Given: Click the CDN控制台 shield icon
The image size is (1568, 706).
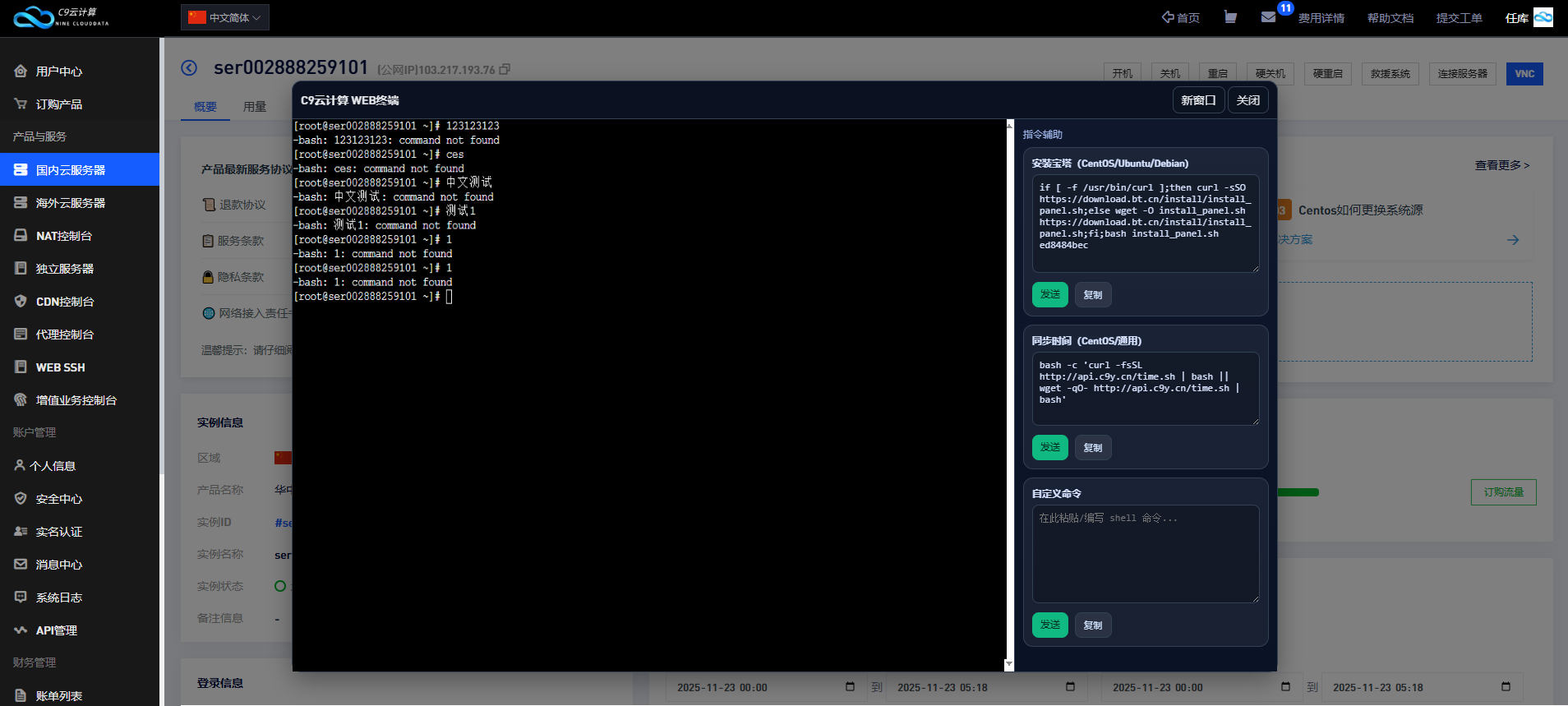Looking at the screenshot, I should pyautogui.click(x=21, y=301).
